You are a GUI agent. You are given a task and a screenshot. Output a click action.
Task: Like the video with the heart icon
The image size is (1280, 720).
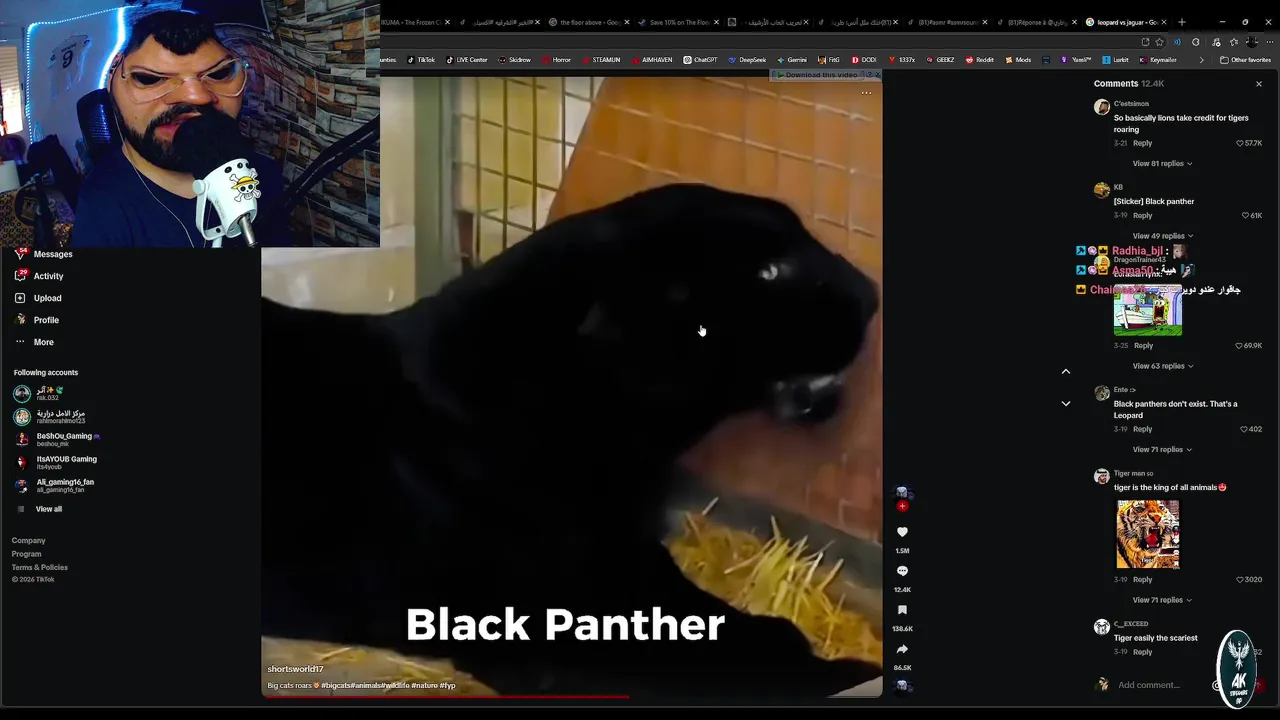tap(902, 532)
